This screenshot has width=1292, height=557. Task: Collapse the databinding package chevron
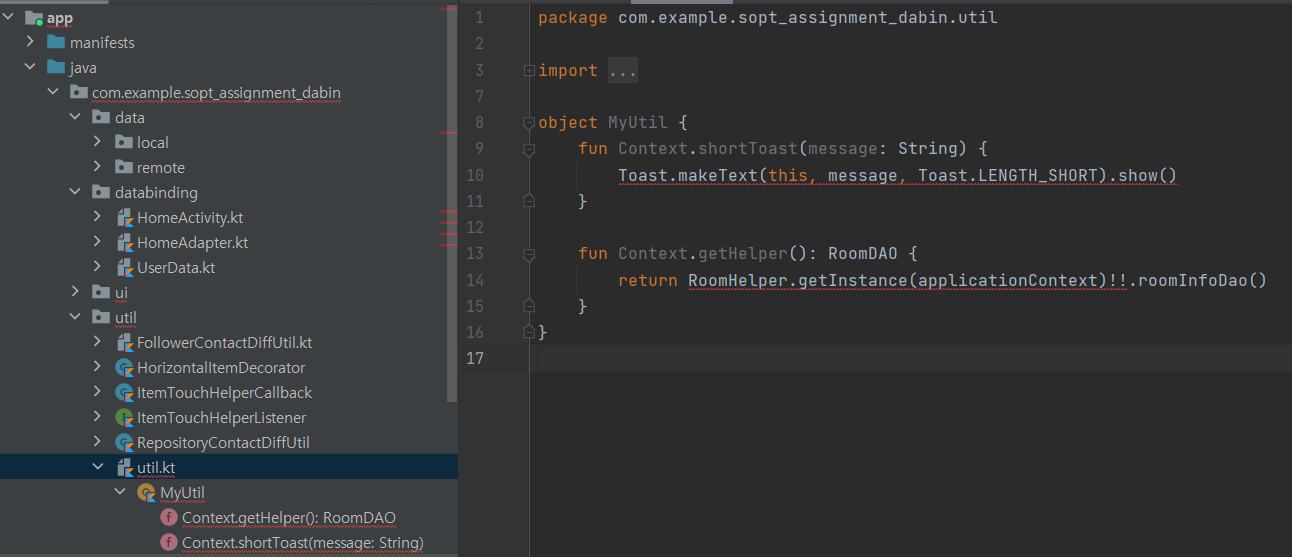click(x=75, y=192)
